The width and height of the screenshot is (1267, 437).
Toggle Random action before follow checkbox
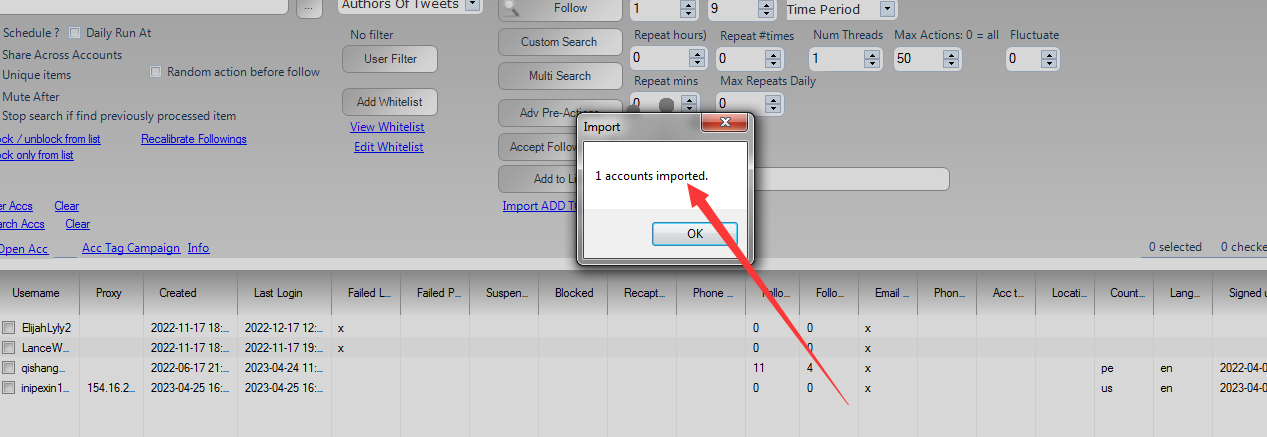pos(156,72)
